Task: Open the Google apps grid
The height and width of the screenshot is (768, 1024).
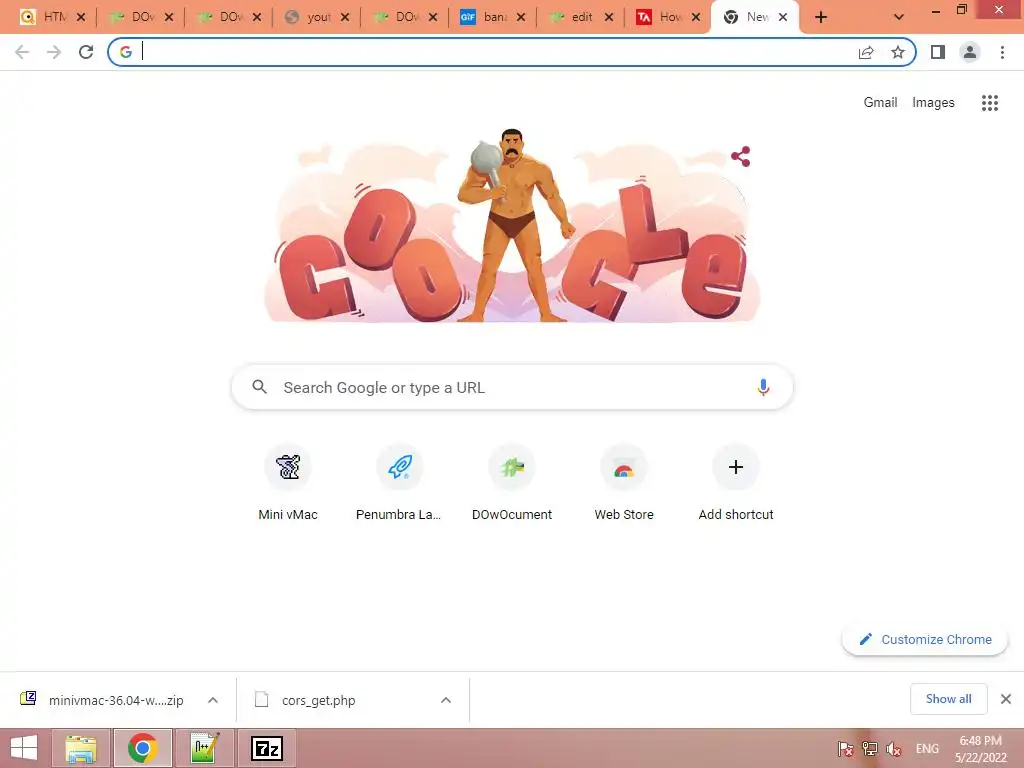Action: click(990, 103)
